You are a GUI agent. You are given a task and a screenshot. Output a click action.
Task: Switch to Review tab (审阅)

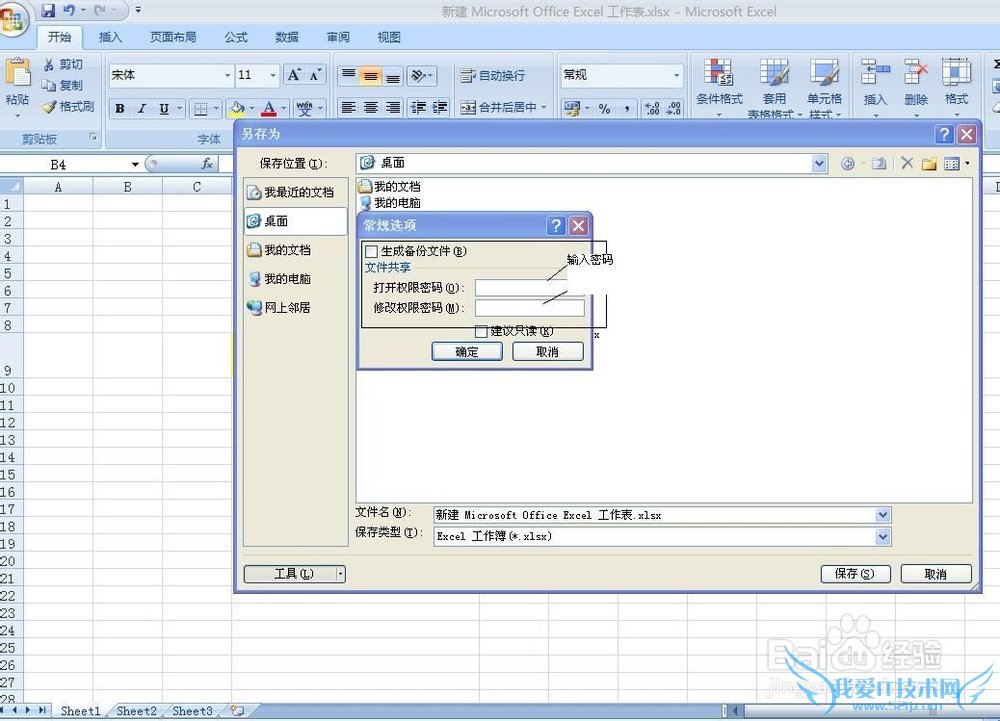coord(338,37)
